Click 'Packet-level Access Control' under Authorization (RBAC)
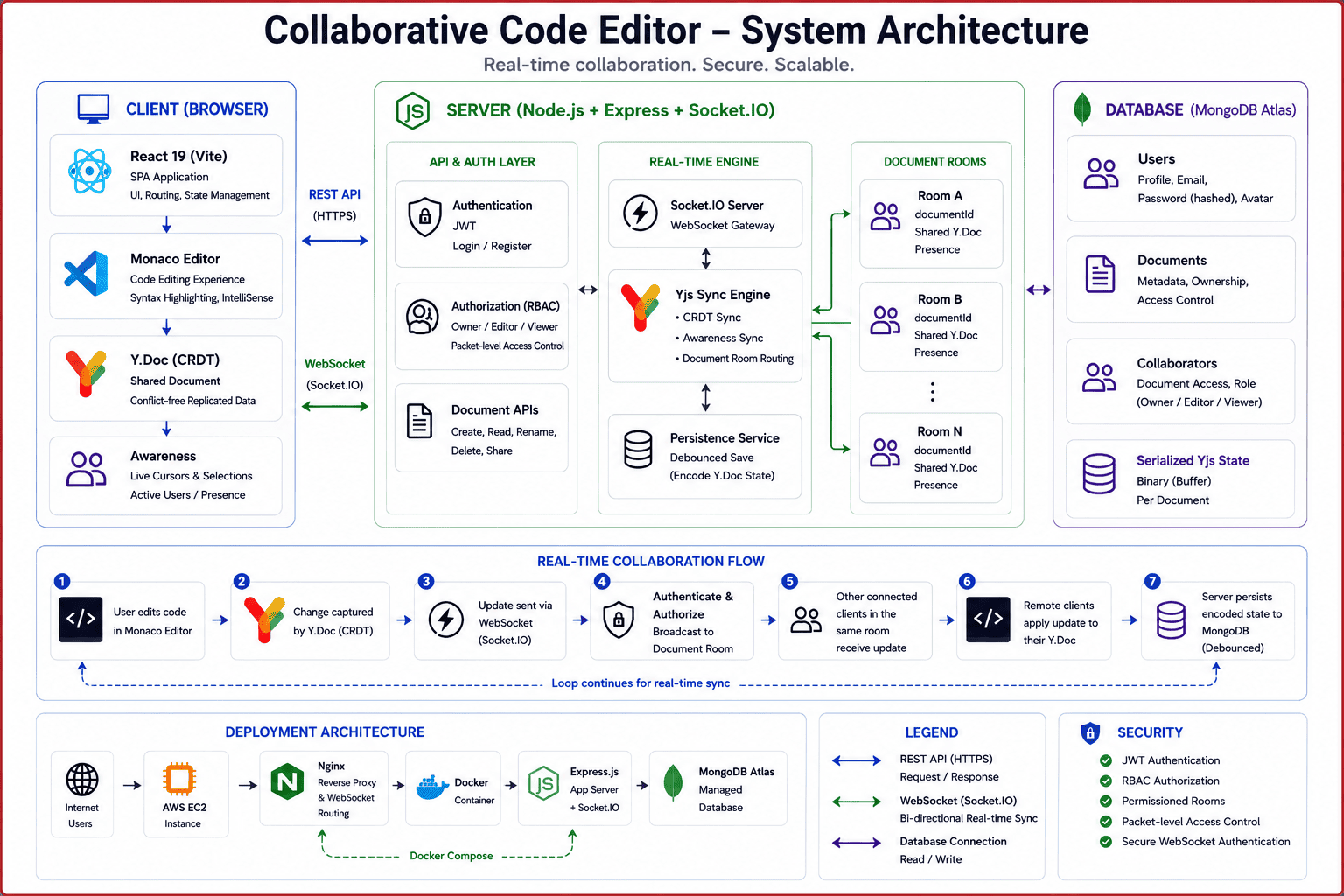 (x=507, y=346)
